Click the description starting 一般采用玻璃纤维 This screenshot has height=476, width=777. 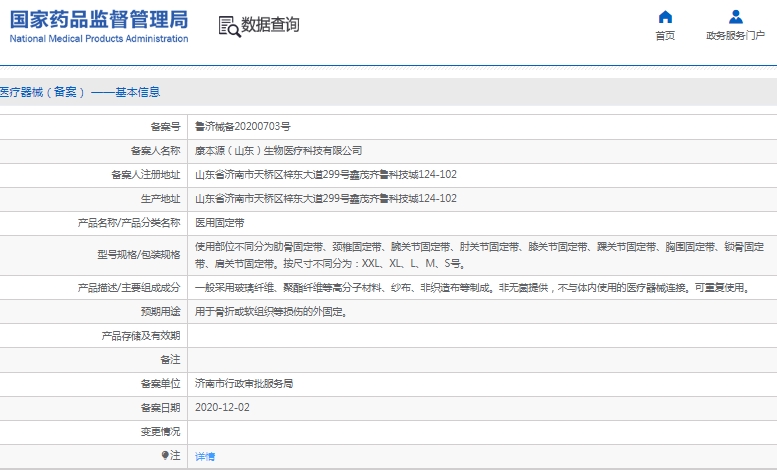pos(473,288)
